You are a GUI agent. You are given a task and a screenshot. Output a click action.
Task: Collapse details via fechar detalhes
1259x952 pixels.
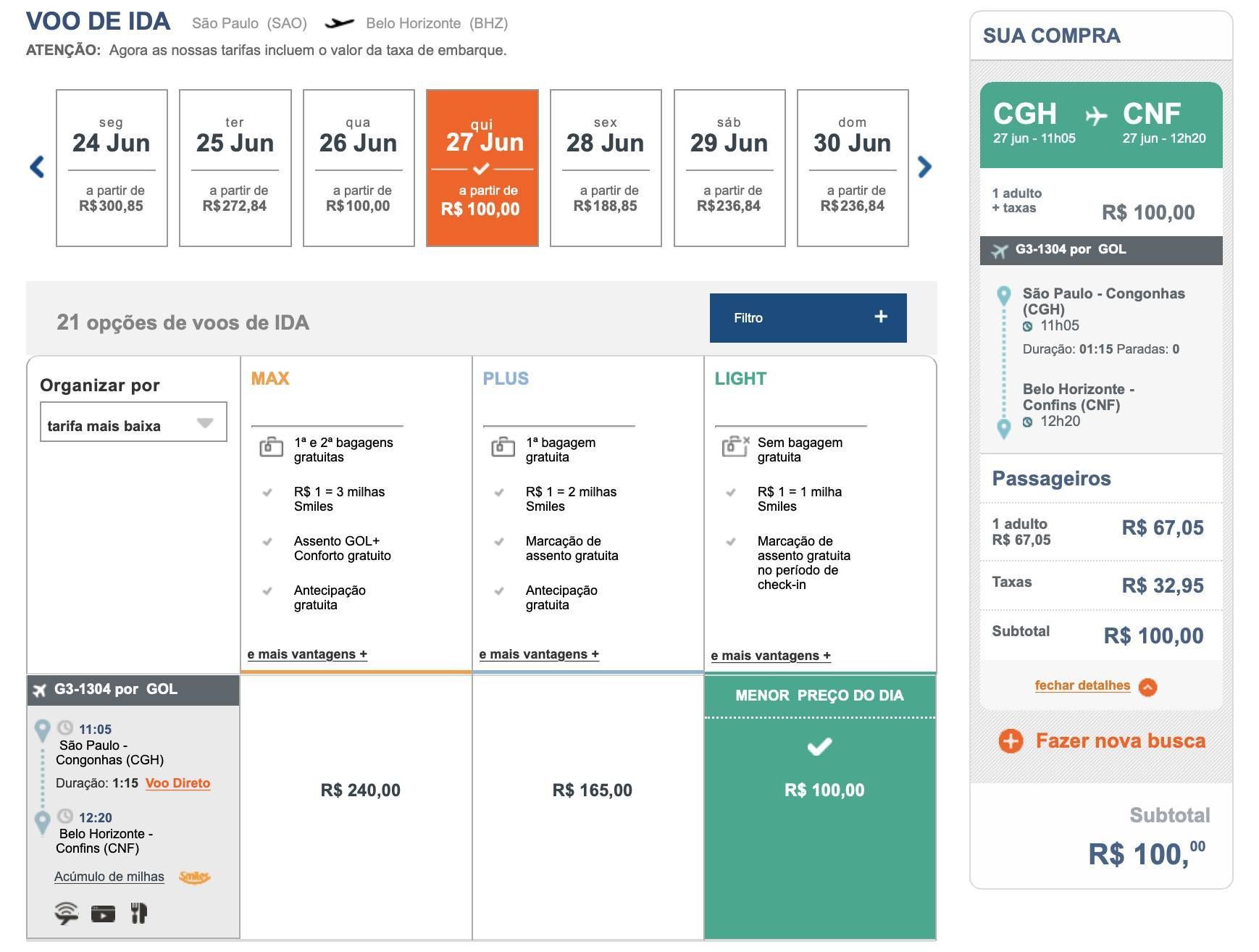click(x=1082, y=685)
